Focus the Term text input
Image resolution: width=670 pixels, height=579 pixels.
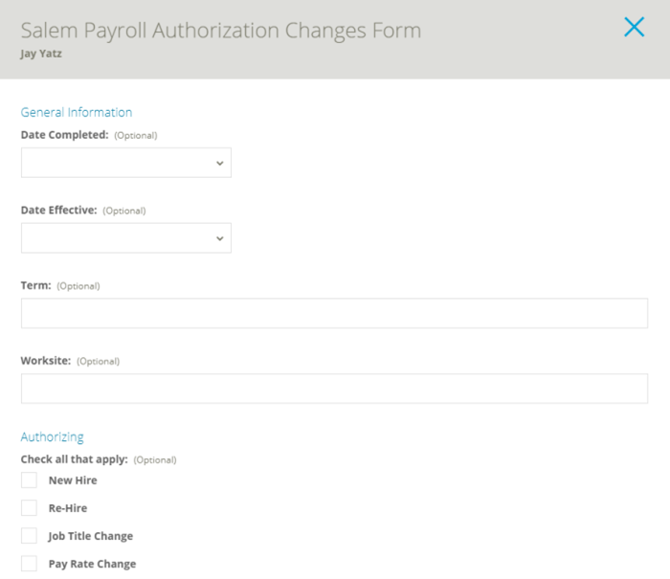[334, 313]
